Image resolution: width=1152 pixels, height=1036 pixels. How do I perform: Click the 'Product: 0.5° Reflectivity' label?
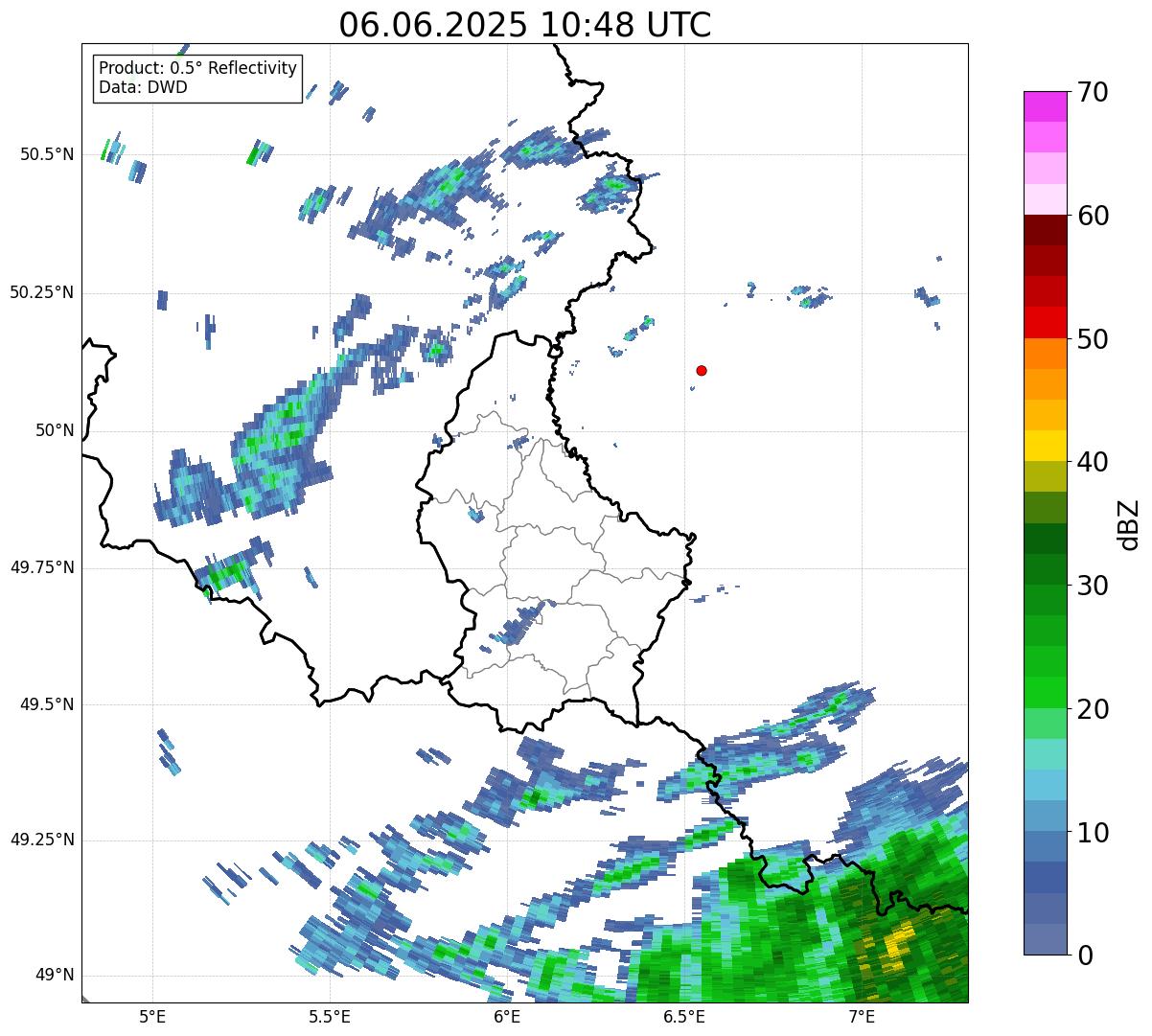coord(198,69)
